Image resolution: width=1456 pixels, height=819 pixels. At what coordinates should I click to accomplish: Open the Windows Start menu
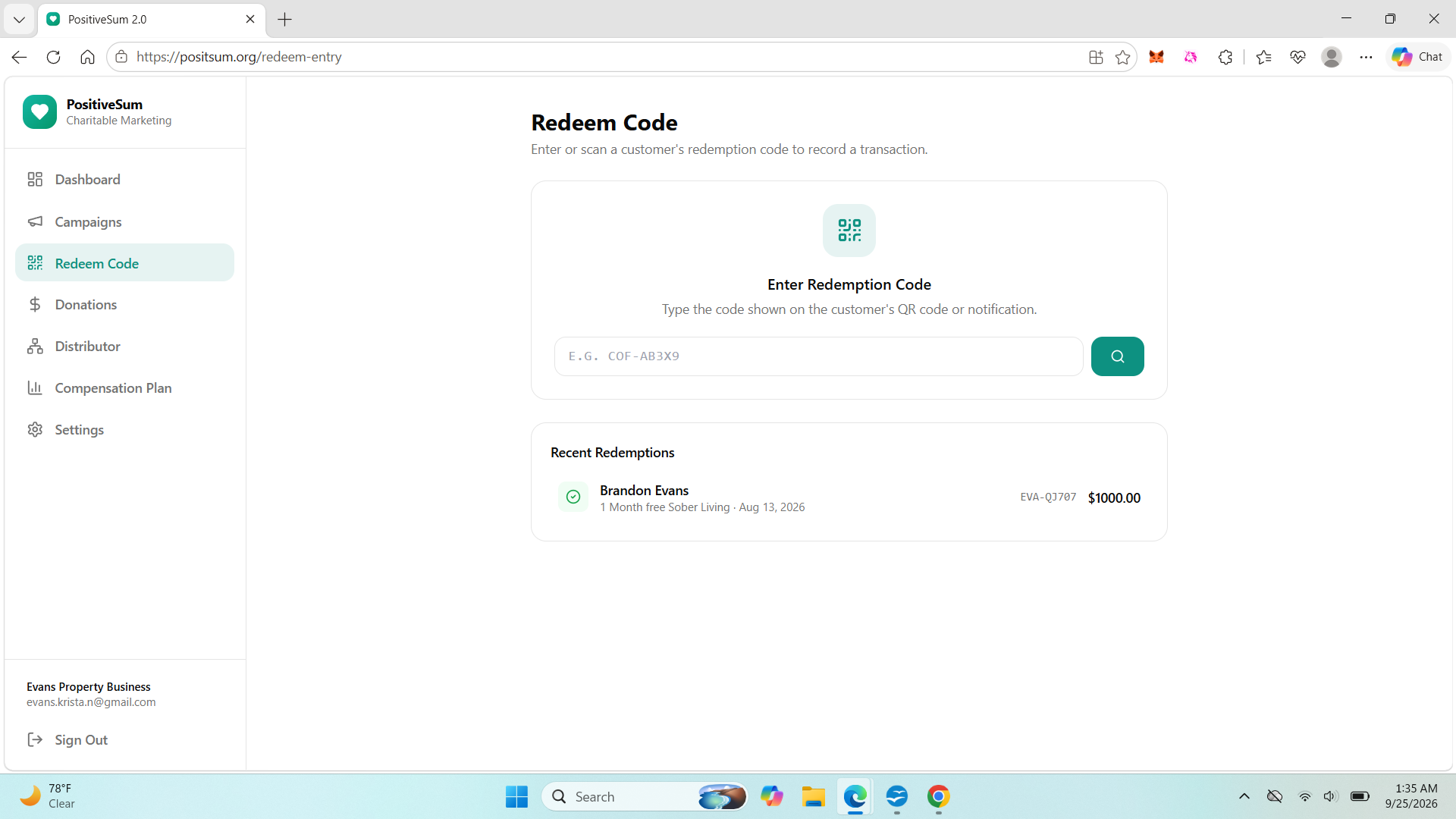click(x=516, y=796)
